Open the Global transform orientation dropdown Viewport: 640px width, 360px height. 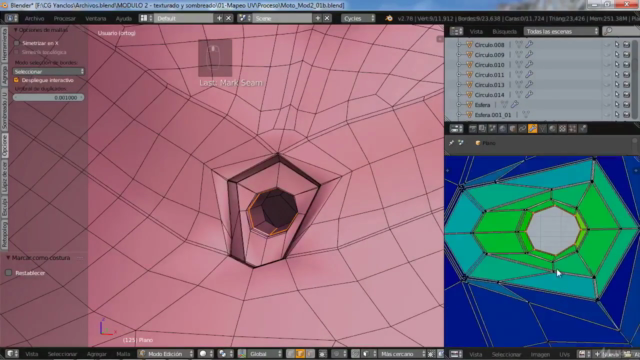(260, 354)
